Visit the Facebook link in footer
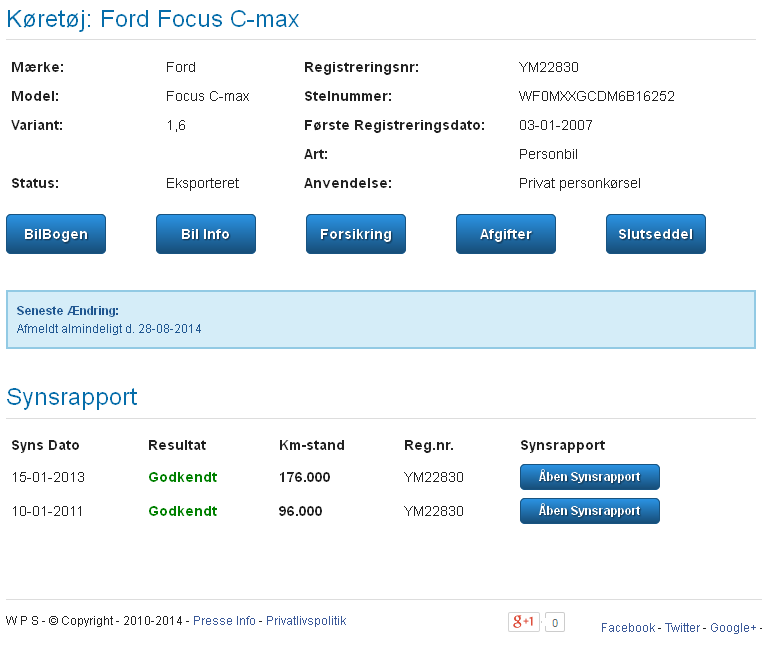 click(x=628, y=628)
